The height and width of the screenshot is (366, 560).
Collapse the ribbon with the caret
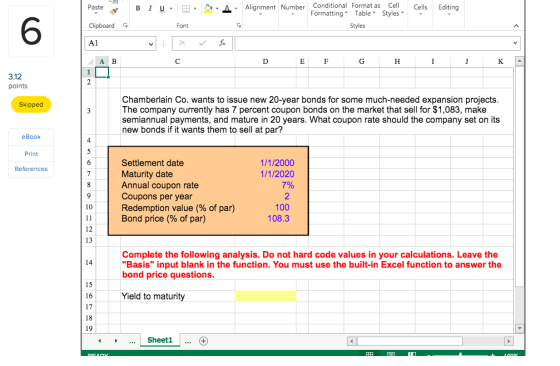click(516, 26)
